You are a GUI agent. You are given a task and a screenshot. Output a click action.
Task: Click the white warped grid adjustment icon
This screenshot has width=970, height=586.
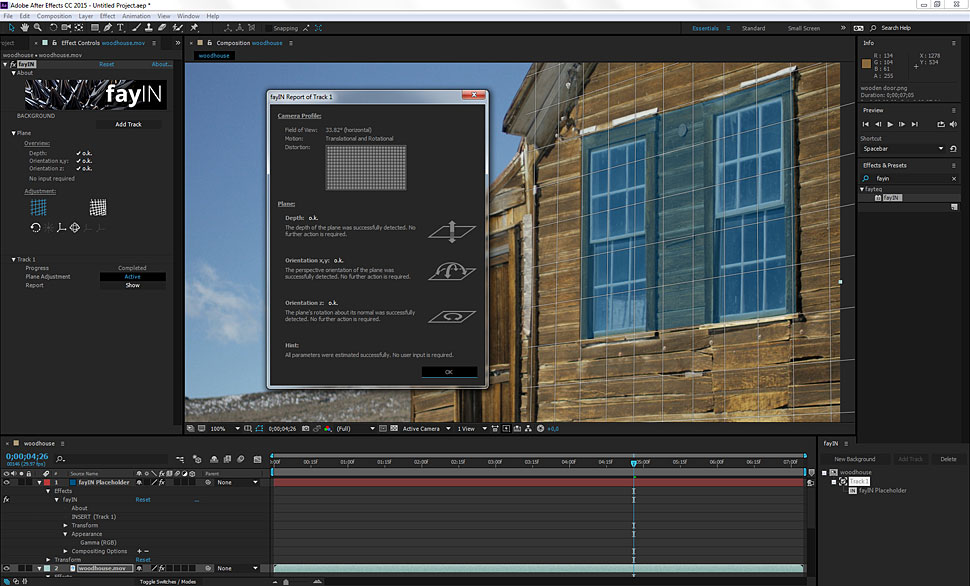98,207
